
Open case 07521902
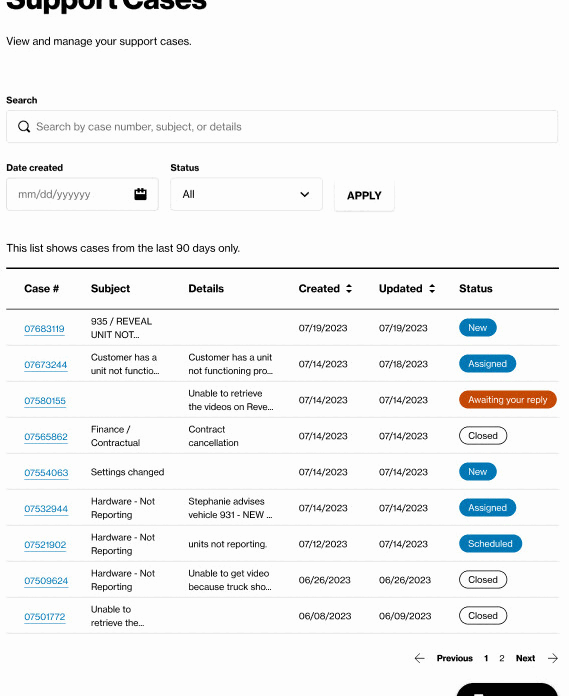pyautogui.click(x=45, y=545)
